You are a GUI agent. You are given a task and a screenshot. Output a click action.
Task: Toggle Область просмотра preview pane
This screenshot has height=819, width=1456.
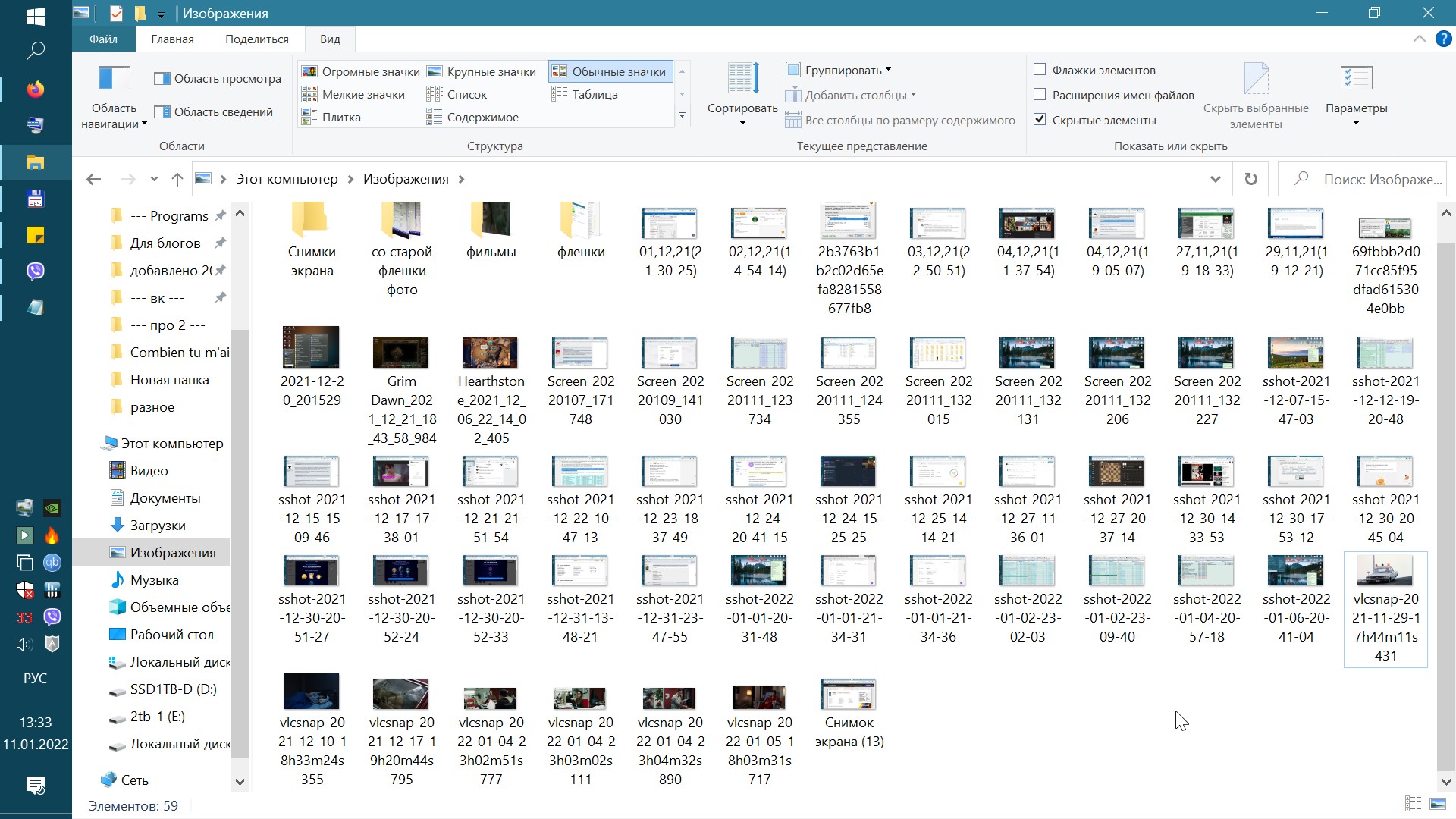pyautogui.click(x=217, y=78)
